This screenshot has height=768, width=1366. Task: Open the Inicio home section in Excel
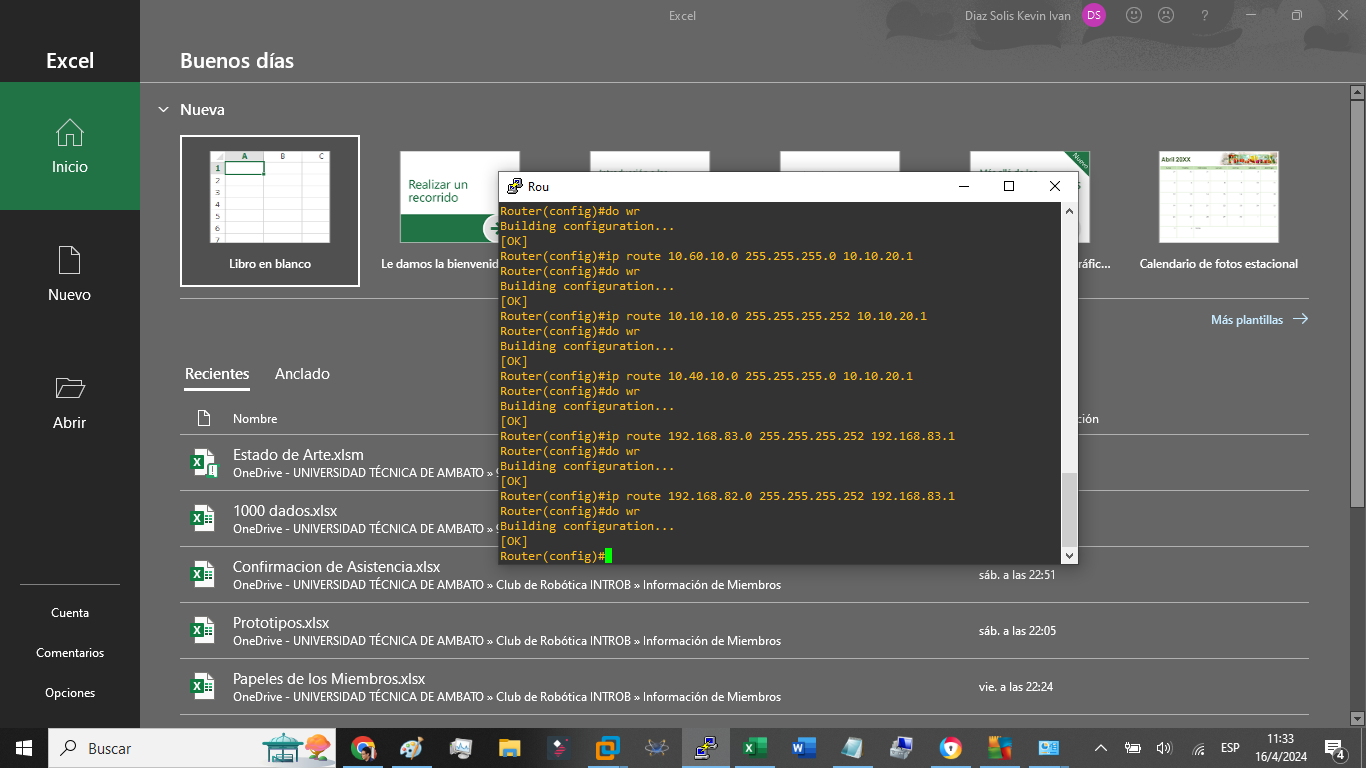[x=70, y=146]
